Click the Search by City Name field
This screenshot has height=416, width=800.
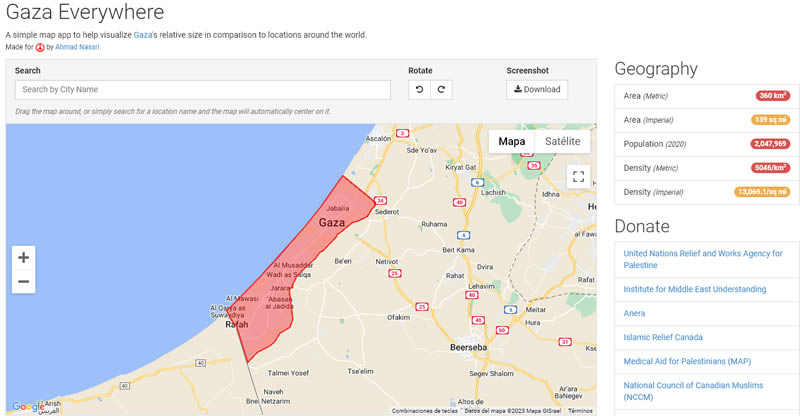click(x=203, y=90)
